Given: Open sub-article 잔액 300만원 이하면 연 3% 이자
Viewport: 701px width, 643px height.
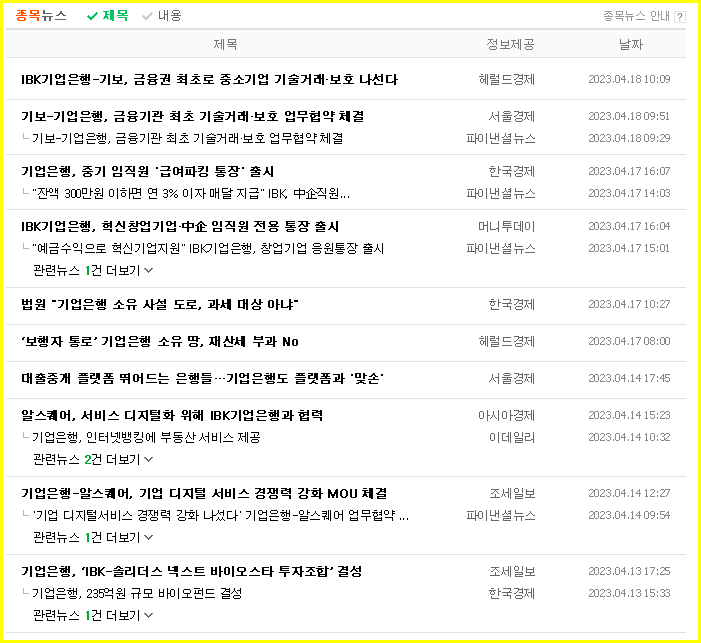Looking at the screenshot, I should [x=191, y=194].
